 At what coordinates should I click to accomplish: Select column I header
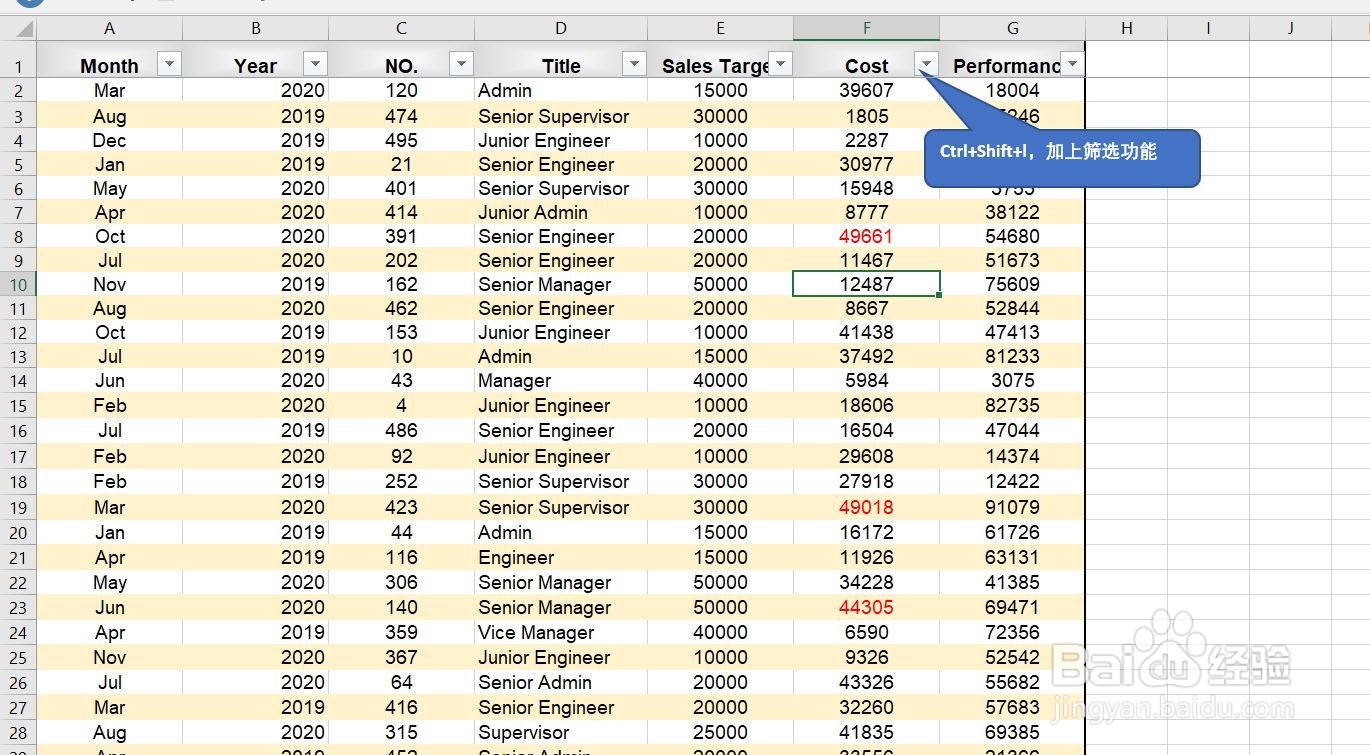[1208, 28]
